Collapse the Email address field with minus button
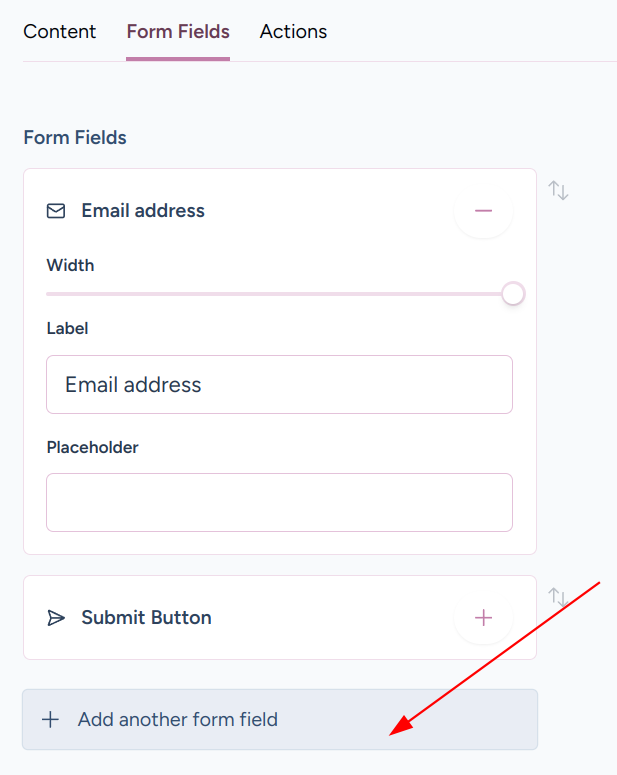Image resolution: width=617 pixels, height=775 pixels. (x=483, y=211)
